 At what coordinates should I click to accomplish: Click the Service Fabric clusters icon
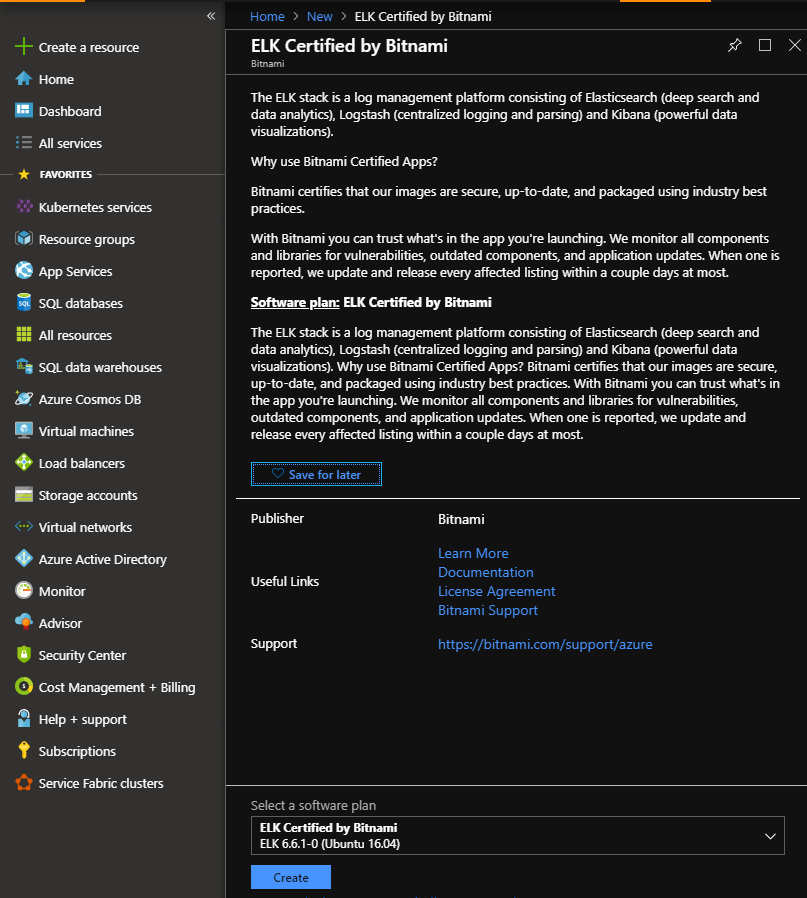[x=24, y=783]
